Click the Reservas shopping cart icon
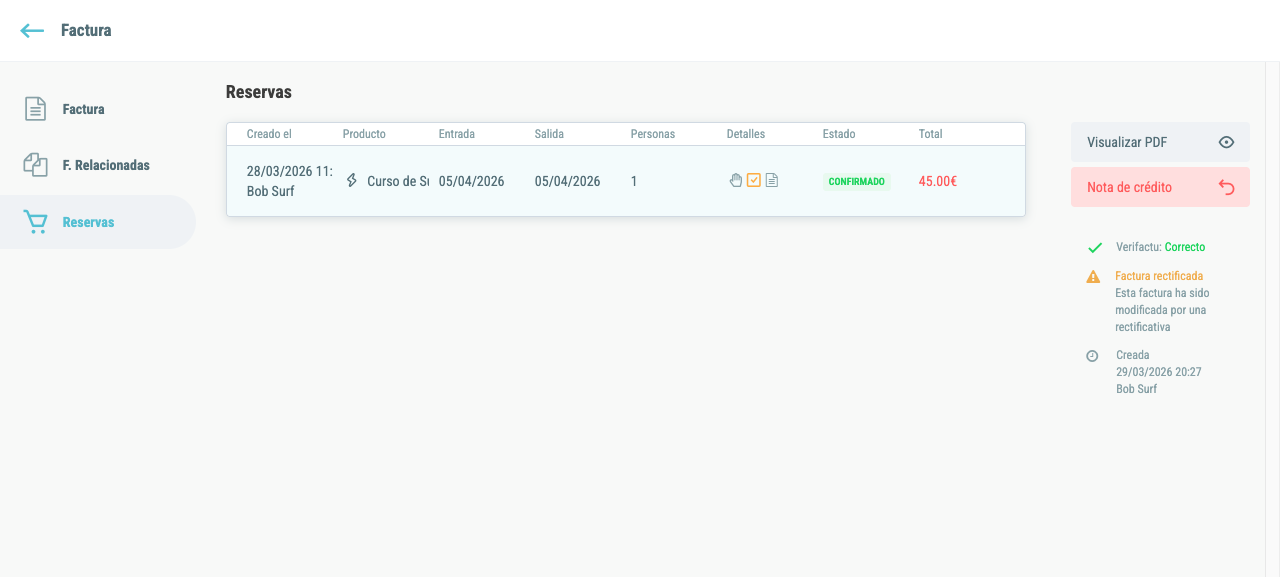The height and width of the screenshot is (577, 1280). tap(36, 222)
